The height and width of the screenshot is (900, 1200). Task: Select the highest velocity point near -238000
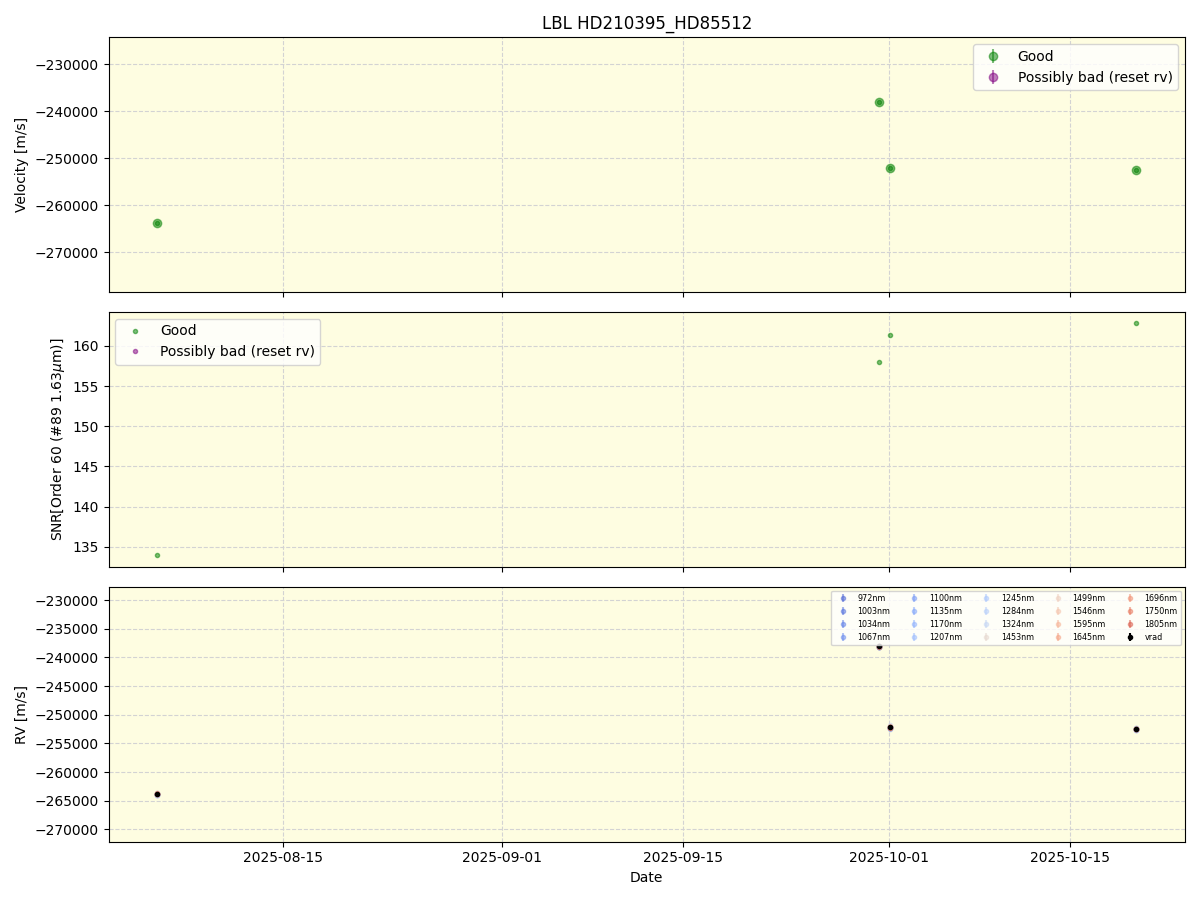pyautogui.click(x=879, y=102)
